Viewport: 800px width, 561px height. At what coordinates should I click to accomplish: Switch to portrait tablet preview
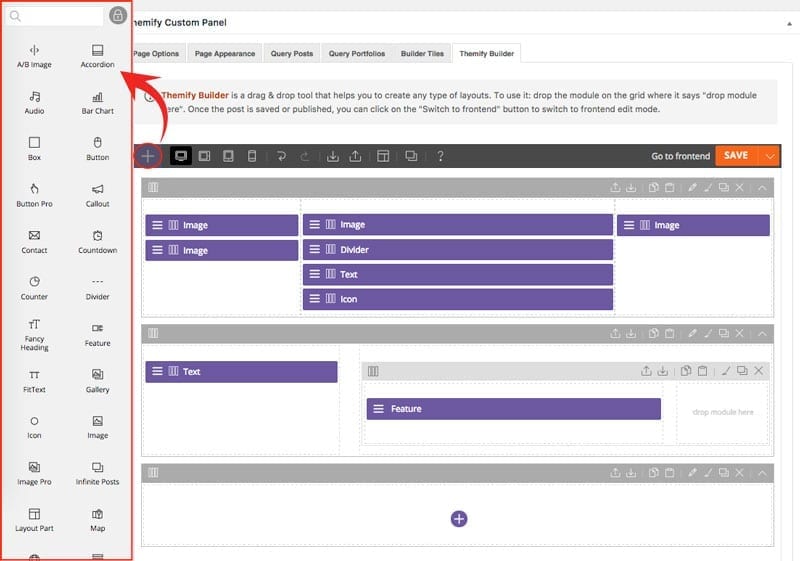click(228, 156)
